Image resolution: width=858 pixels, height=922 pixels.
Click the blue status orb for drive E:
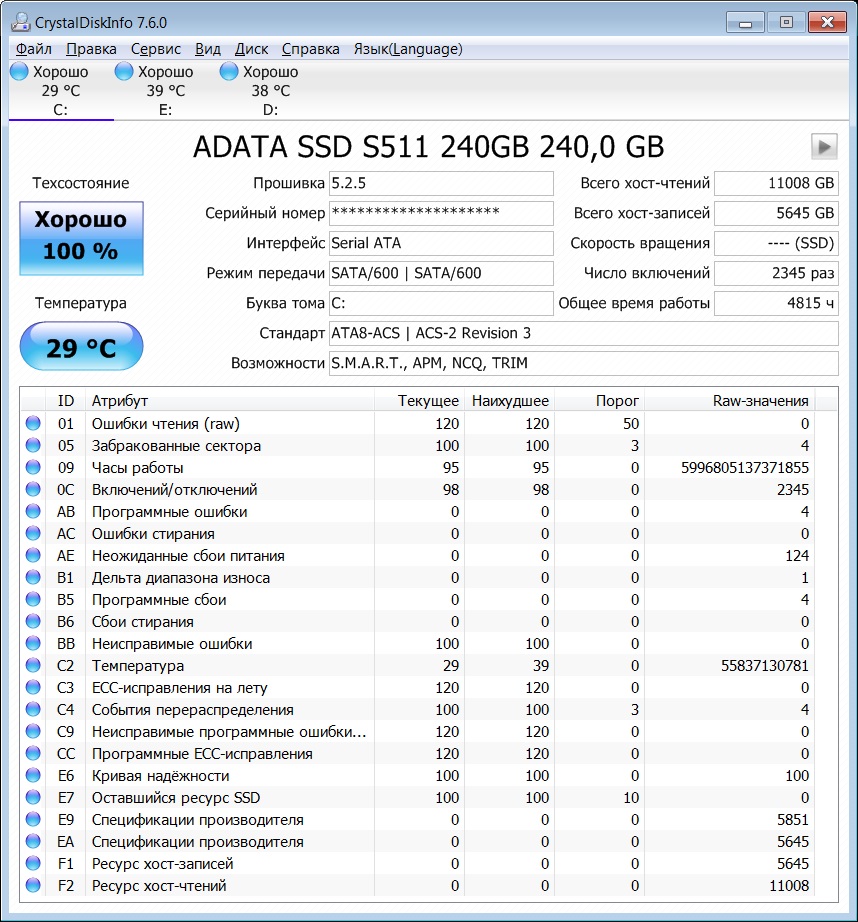(x=124, y=71)
